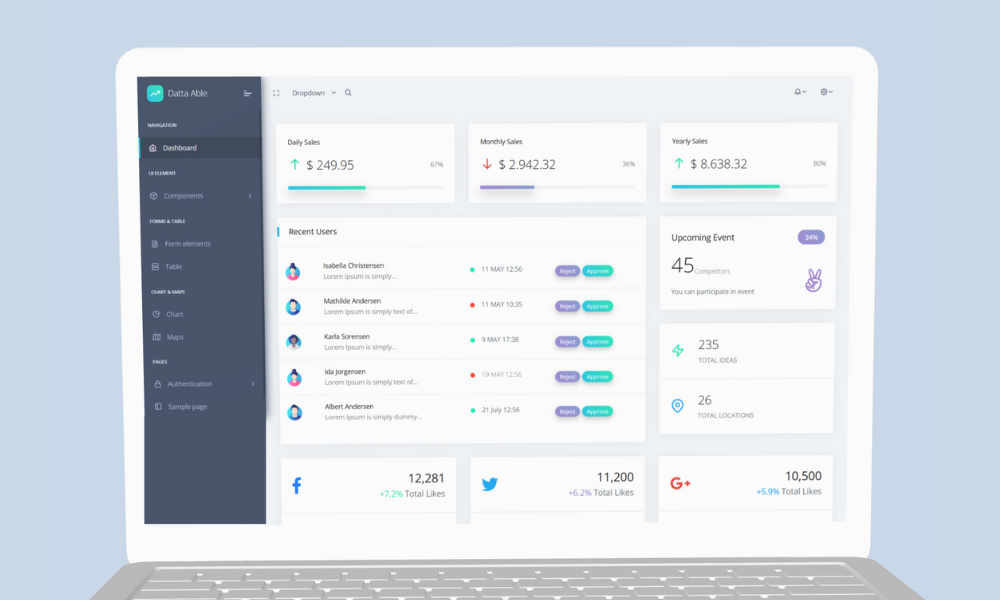
Task: Click the Datta Able logo icon
Action: pos(155,93)
